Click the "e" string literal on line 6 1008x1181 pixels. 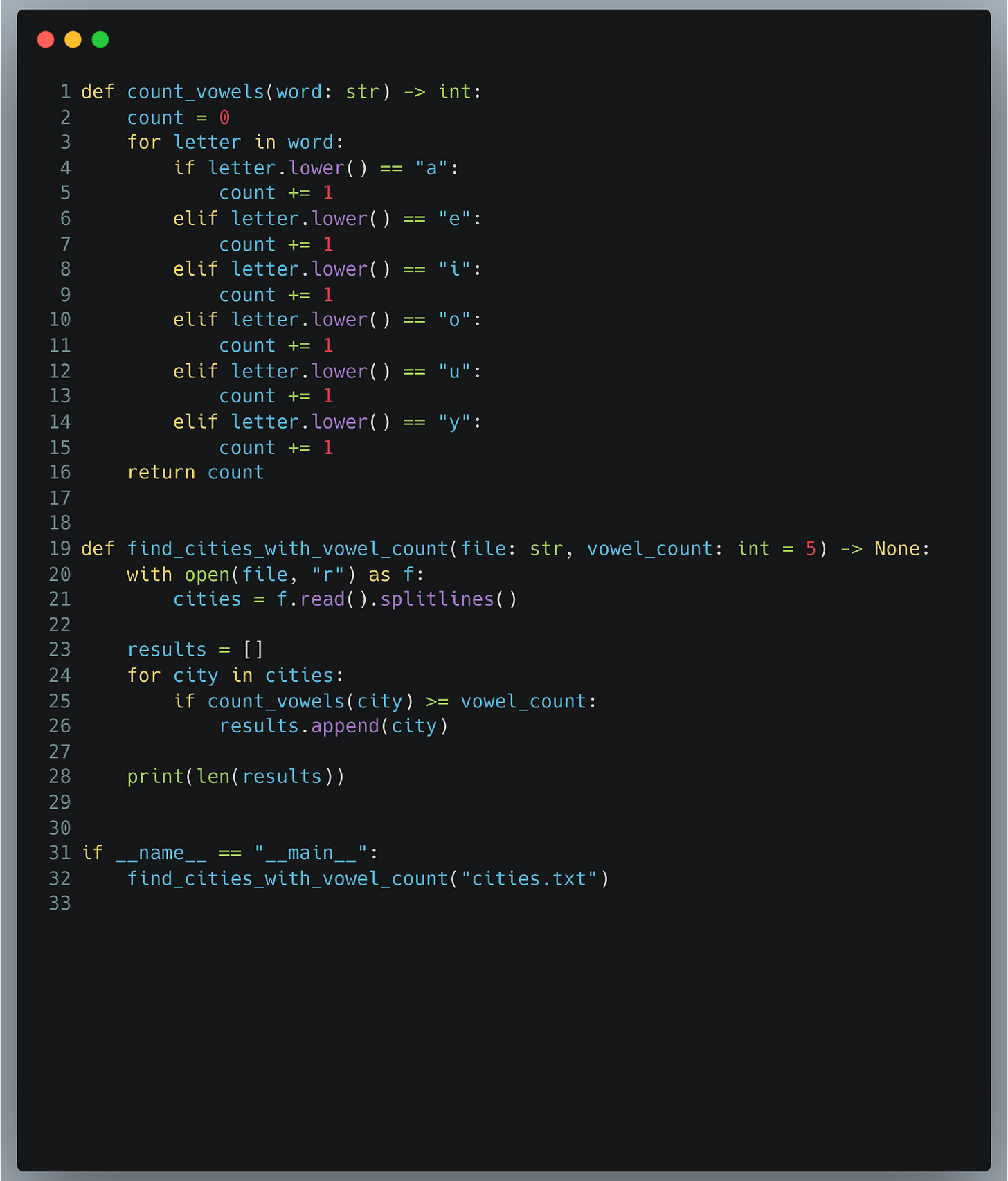454,218
